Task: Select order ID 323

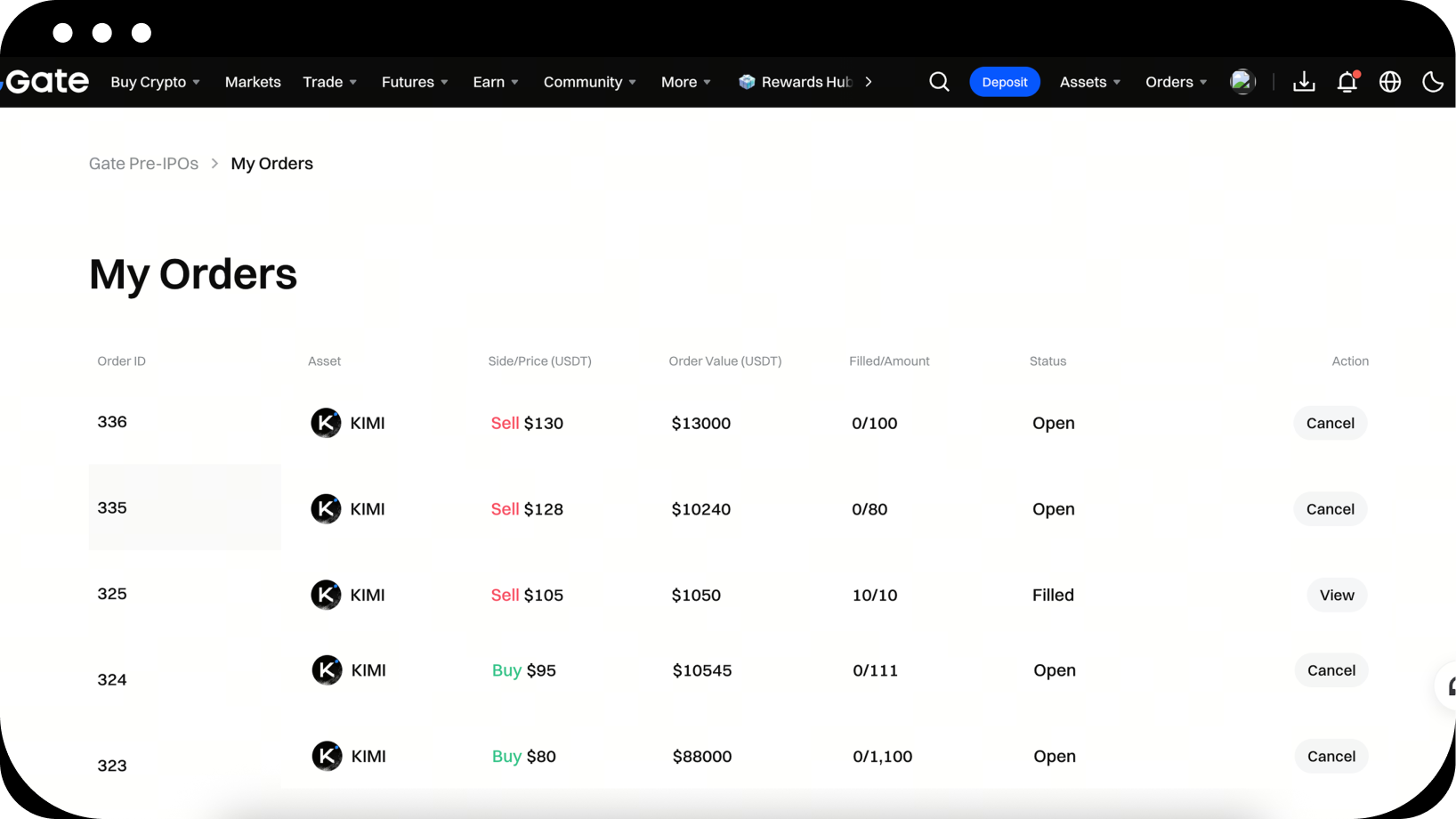Action: coord(112,766)
